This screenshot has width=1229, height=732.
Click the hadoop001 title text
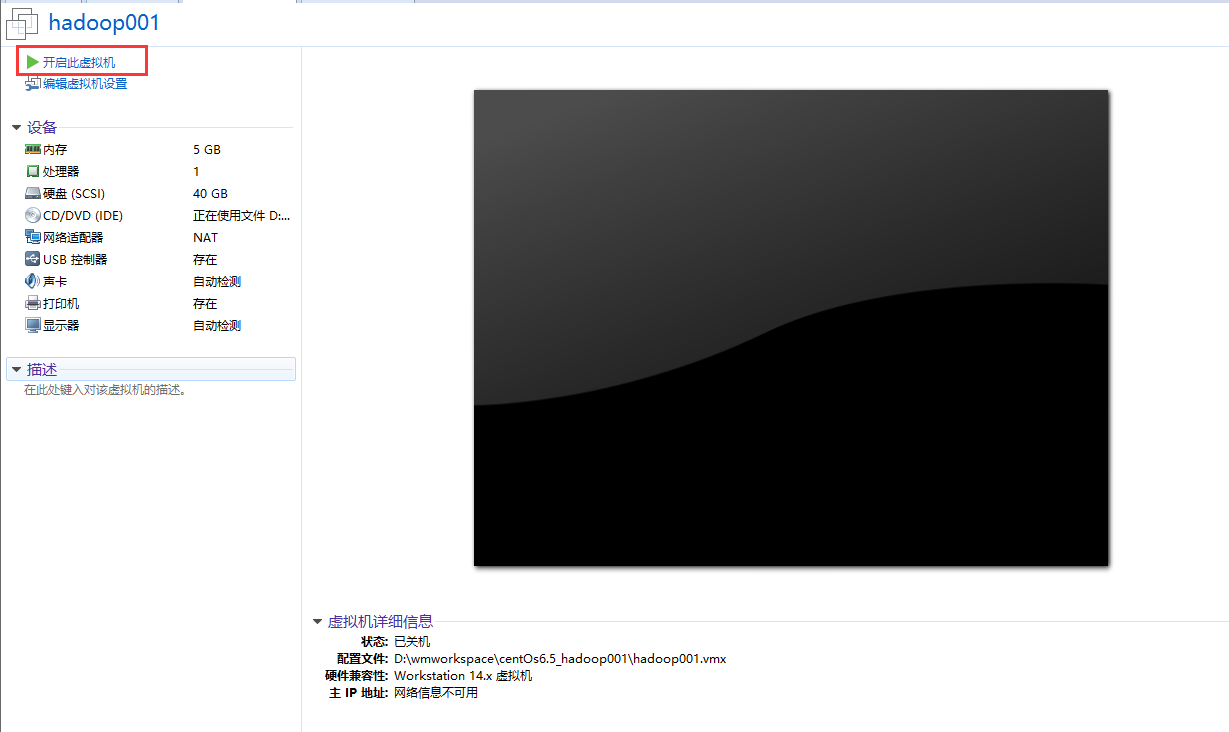[x=104, y=22]
